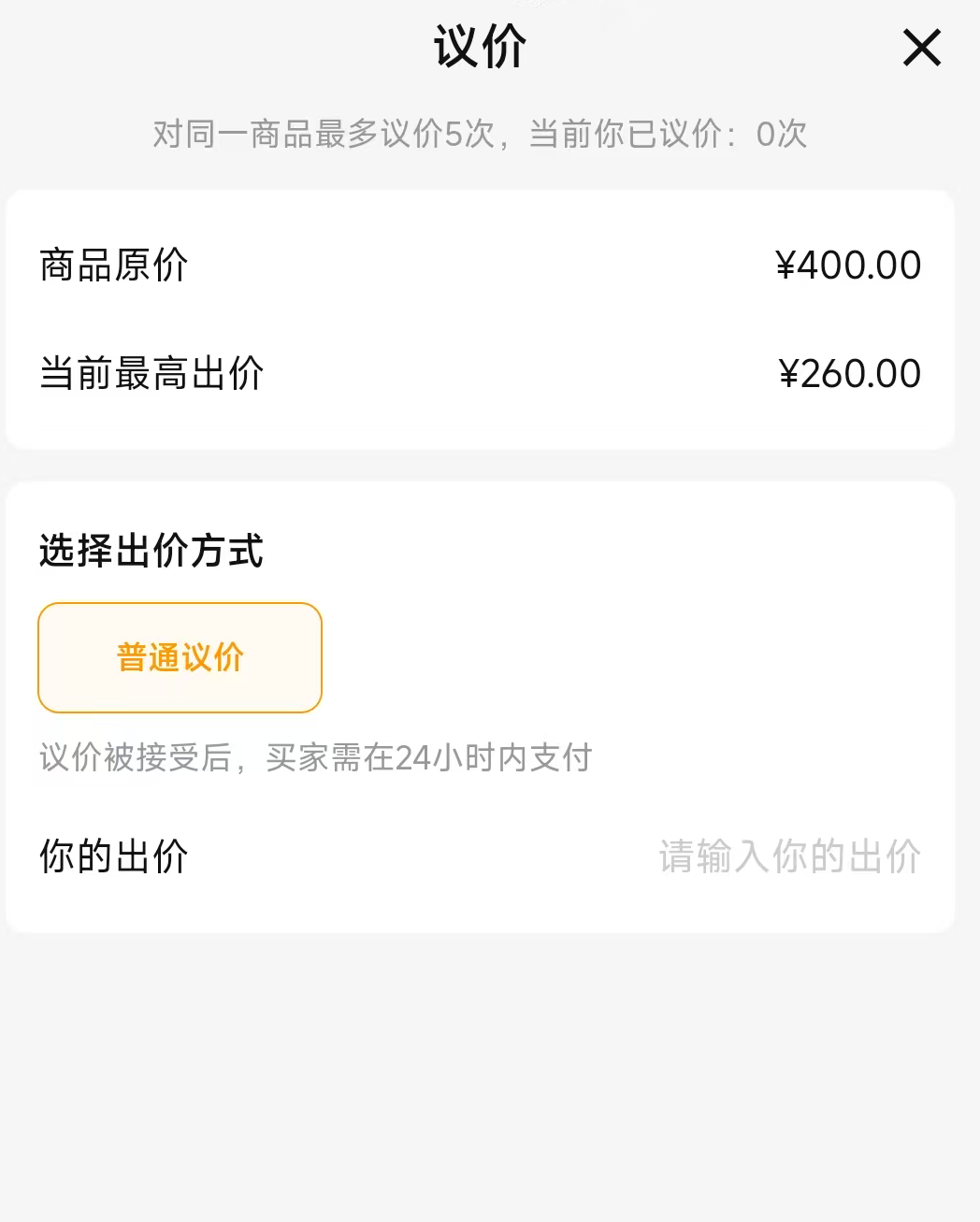The image size is (980, 1222).
Task: Tap the 议价被接受后 hint text
Action: [x=135, y=757]
